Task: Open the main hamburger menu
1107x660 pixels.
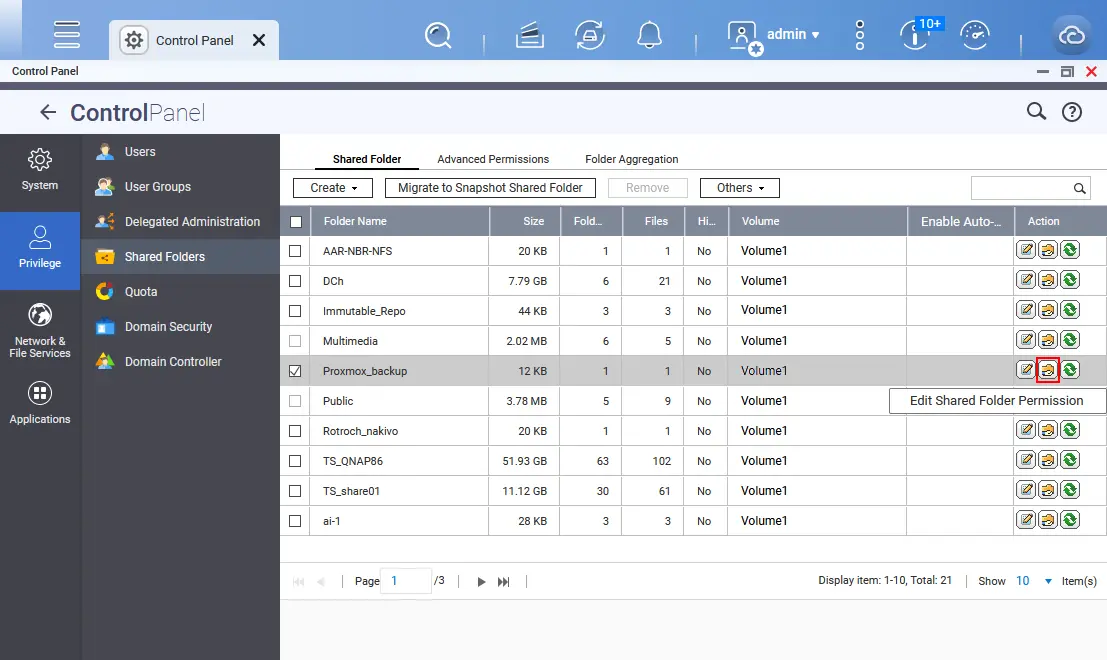Action: (67, 34)
